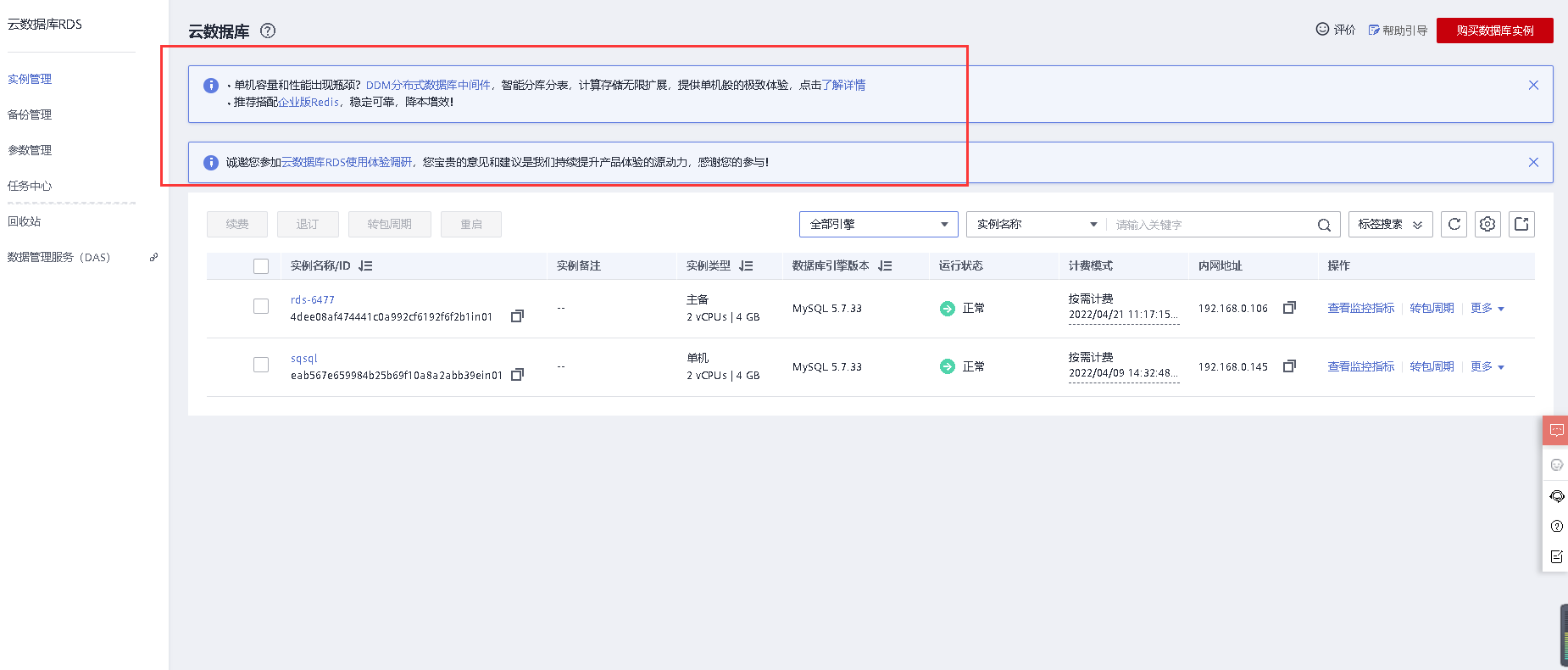The width and height of the screenshot is (1568, 670).
Task: Expand the 标签搜索 tag search panel
Action: [x=1390, y=224]
